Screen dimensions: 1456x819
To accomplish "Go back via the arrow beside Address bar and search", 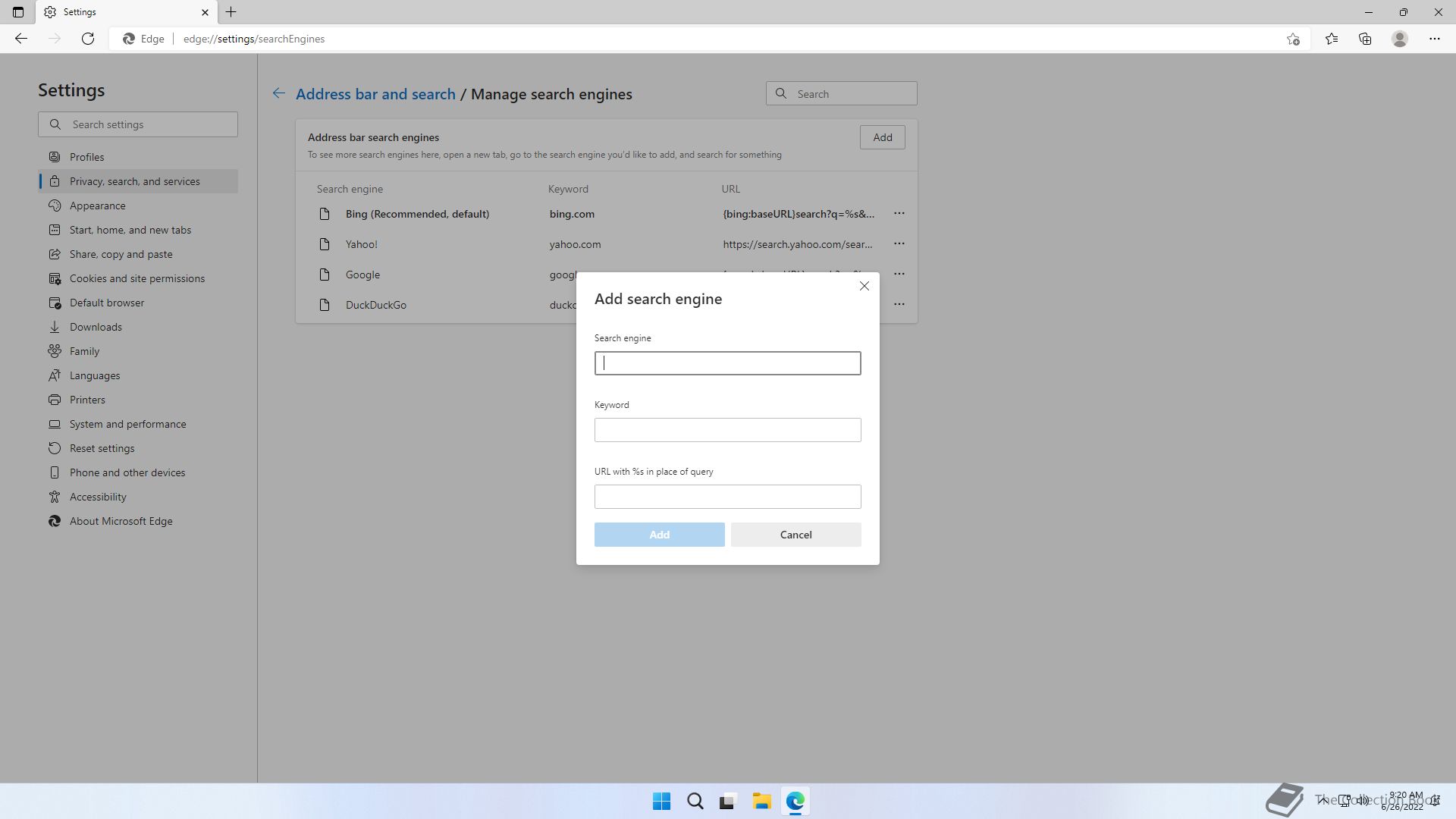I will tap(279, 93).
